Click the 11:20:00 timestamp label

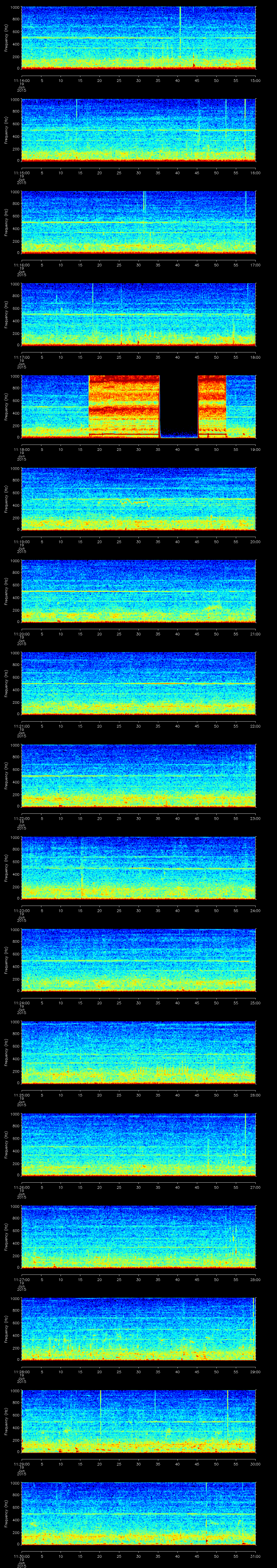(x=21, y=634)
